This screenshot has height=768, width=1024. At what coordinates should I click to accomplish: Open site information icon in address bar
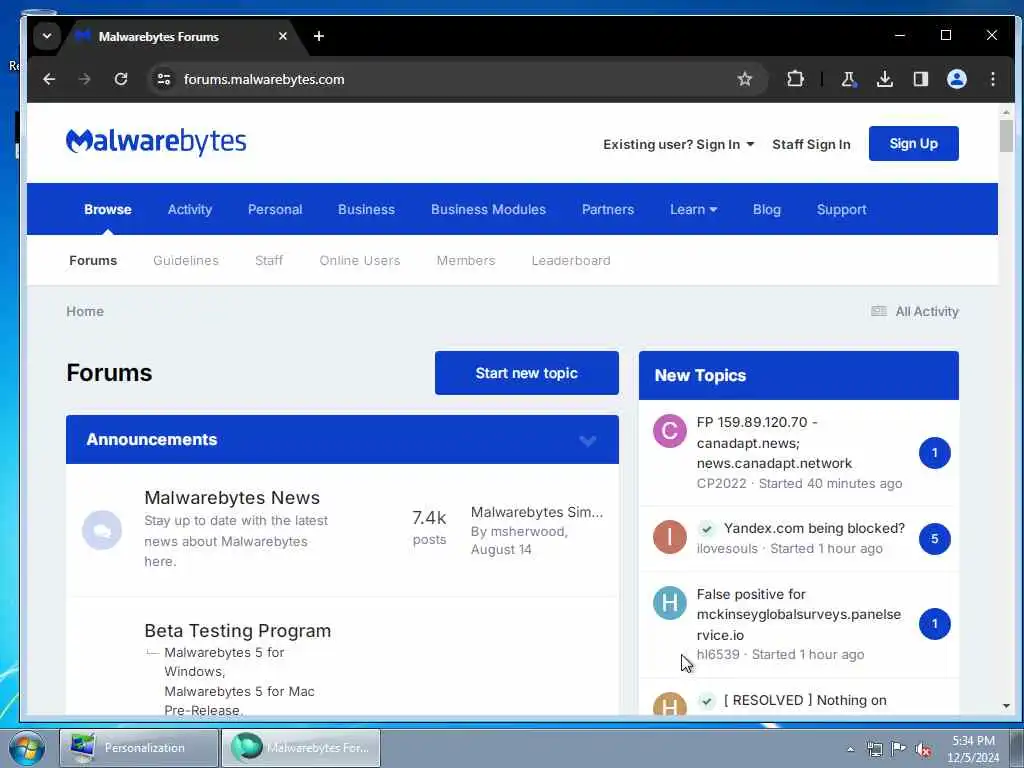click(x=163, y=79)
